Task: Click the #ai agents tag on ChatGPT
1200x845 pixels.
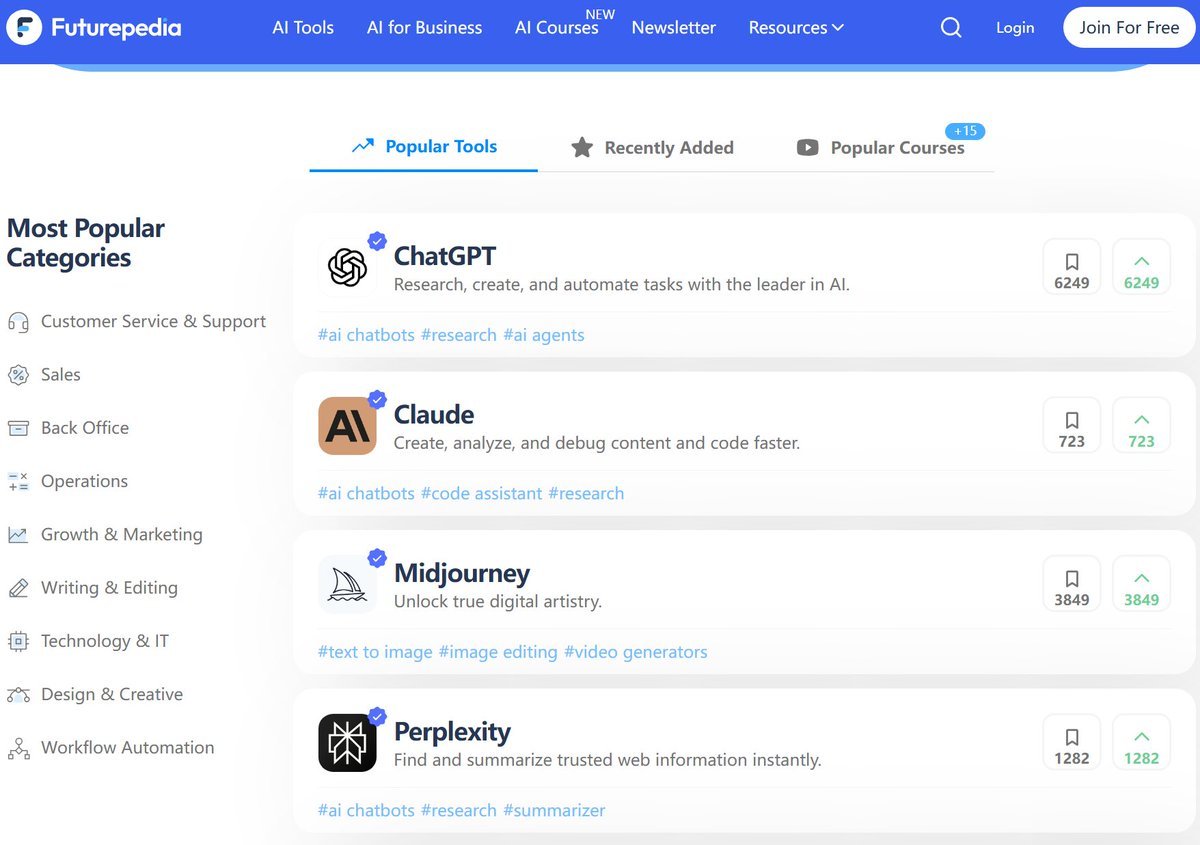Action: (x=544, y=335)
